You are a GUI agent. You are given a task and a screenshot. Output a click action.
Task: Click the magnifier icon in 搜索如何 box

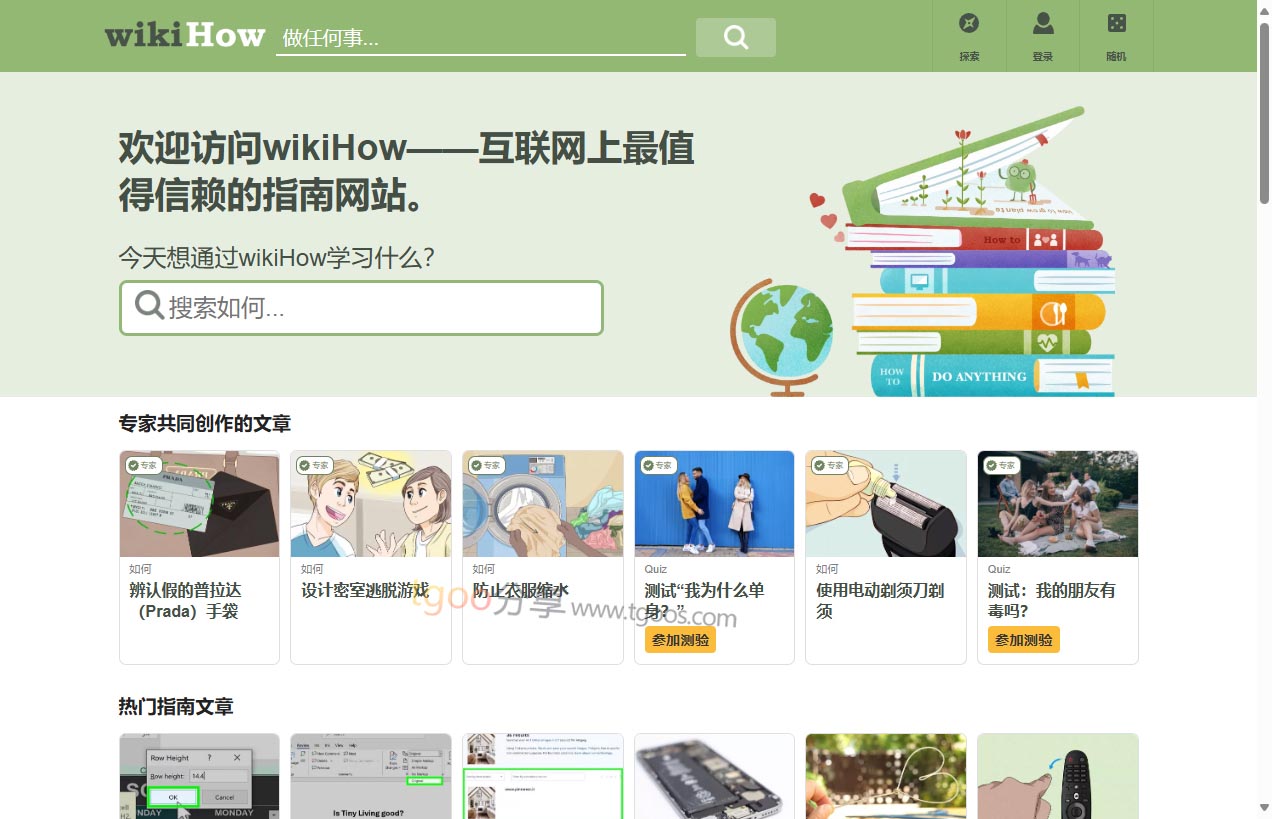point(149,305)
